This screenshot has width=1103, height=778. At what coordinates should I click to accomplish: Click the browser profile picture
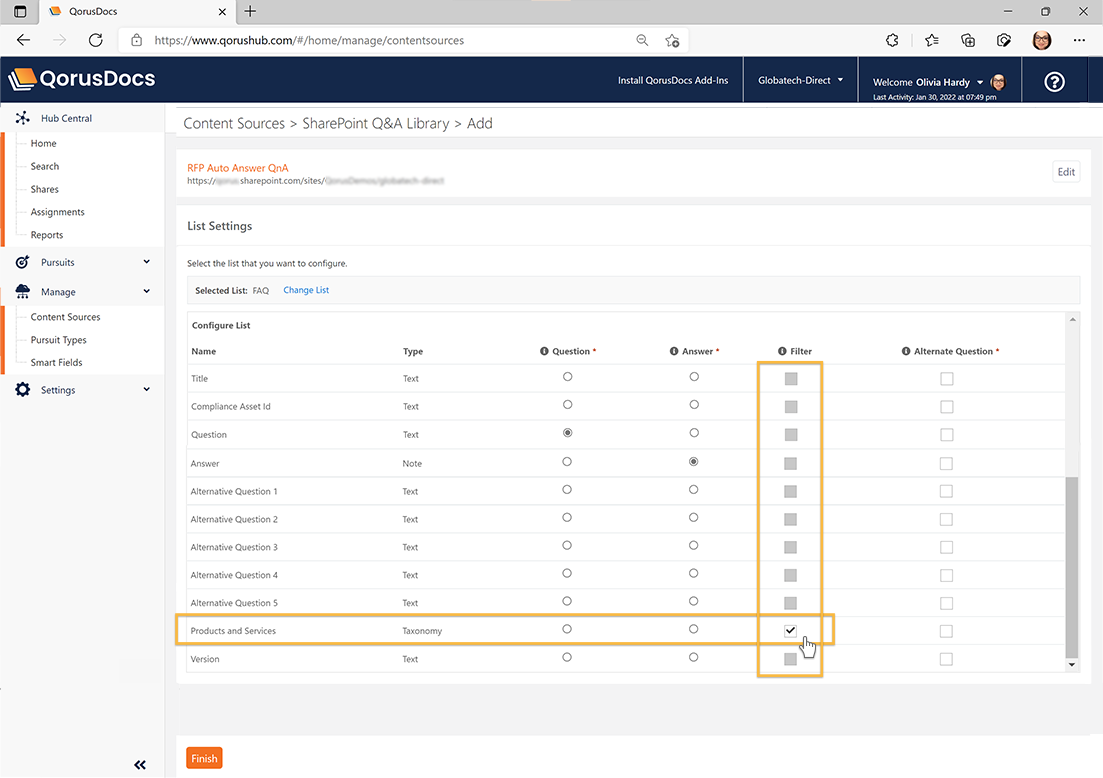(x=1042, y=40)
